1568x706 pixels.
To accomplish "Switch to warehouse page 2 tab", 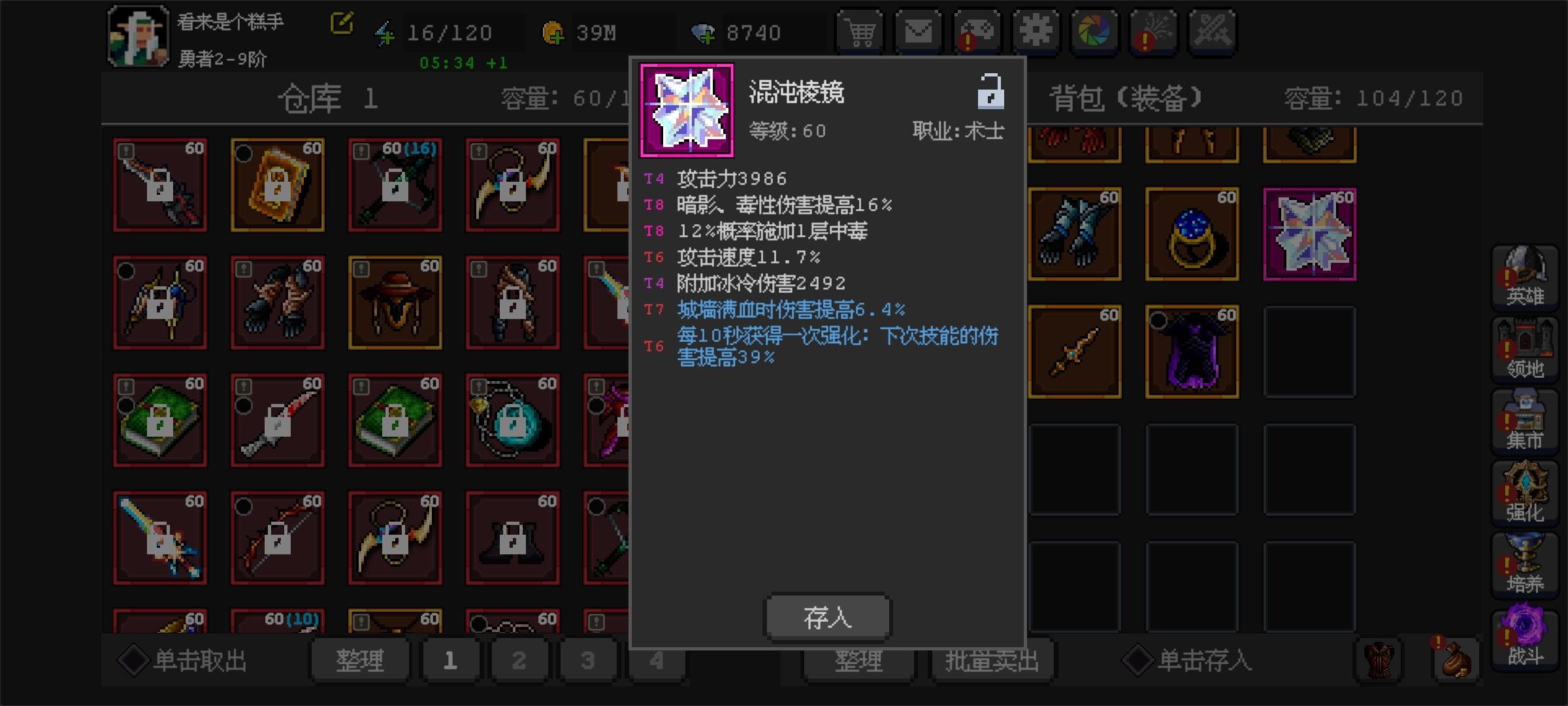I will pos(519,660).
